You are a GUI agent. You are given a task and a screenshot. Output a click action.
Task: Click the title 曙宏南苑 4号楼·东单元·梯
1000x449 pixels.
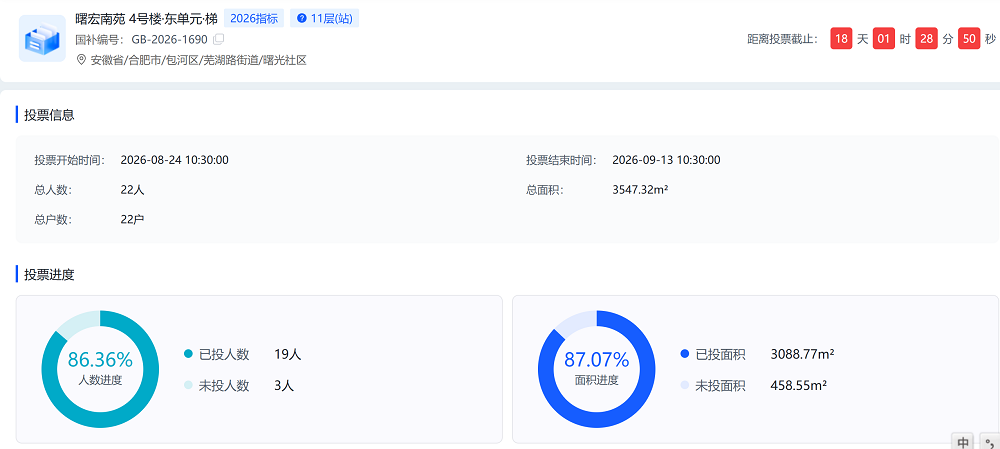pyautogui.click(x=146, y=18)
